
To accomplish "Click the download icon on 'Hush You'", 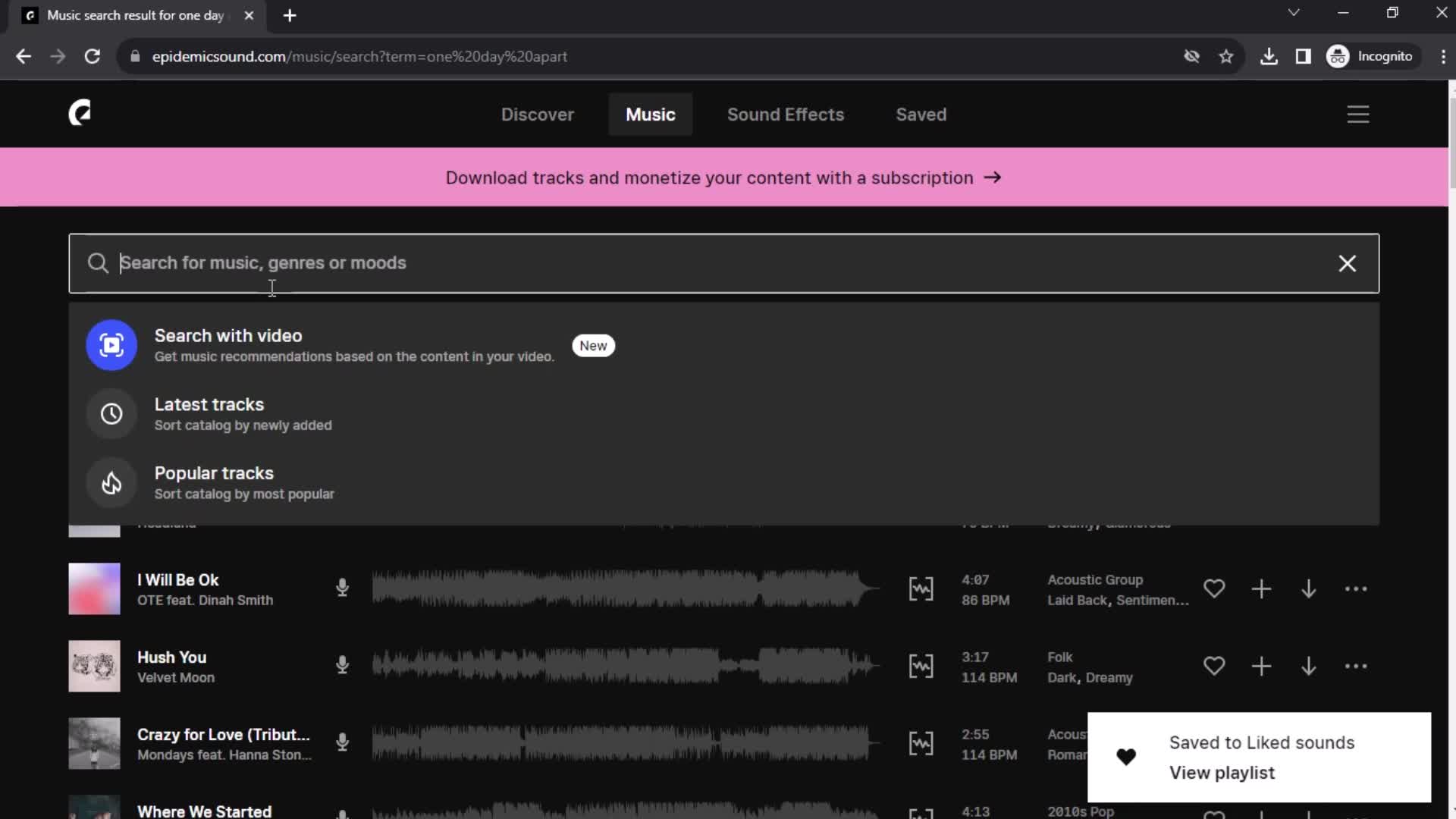I will [1309, 665].
